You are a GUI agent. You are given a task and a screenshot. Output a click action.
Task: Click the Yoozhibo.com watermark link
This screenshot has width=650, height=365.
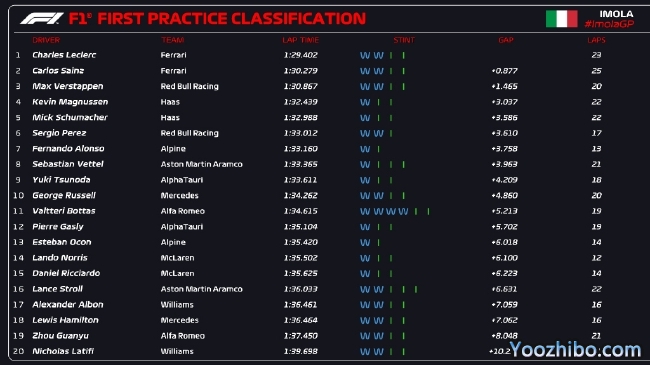(575, 350)
